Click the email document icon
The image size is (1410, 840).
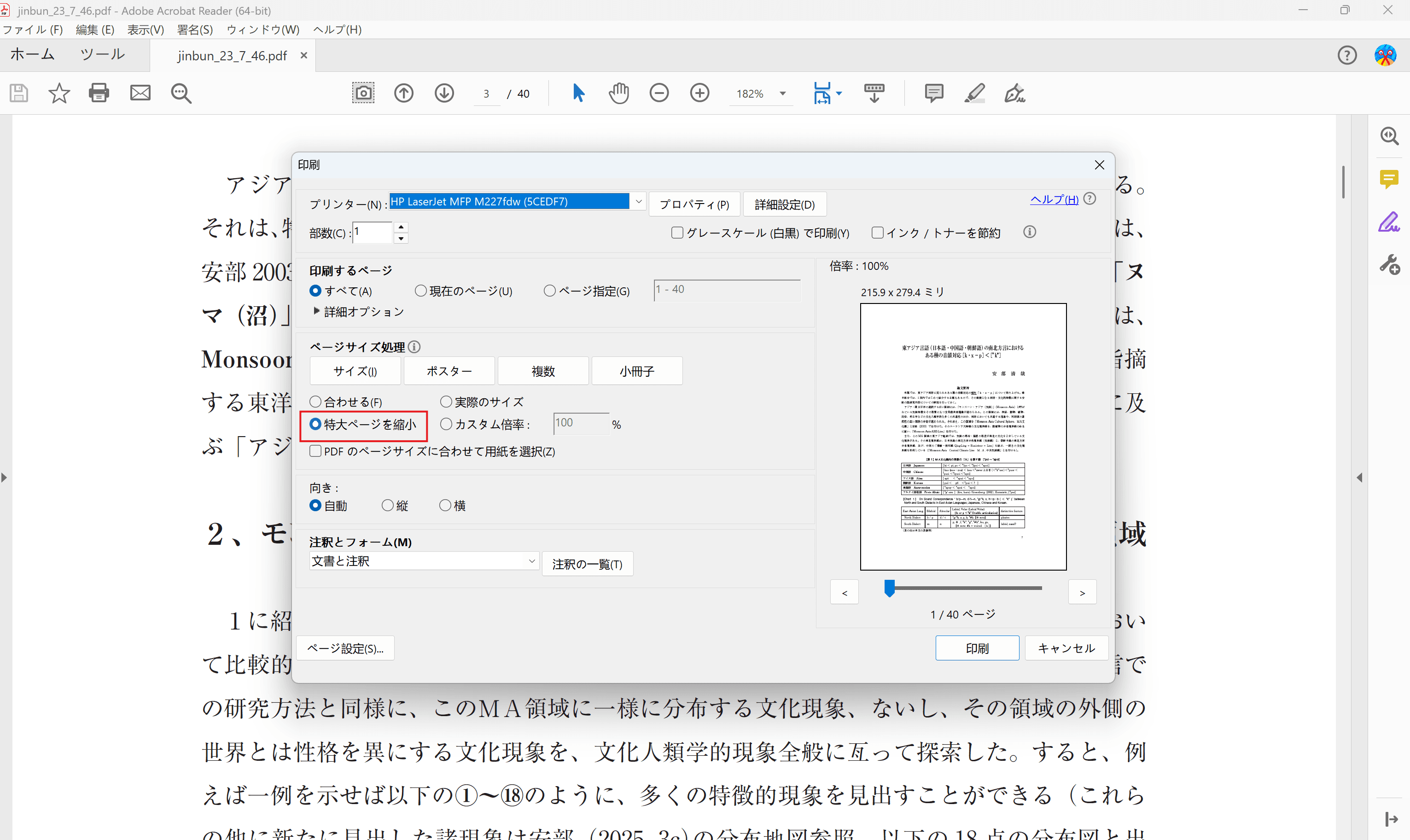tap(140, 93)
